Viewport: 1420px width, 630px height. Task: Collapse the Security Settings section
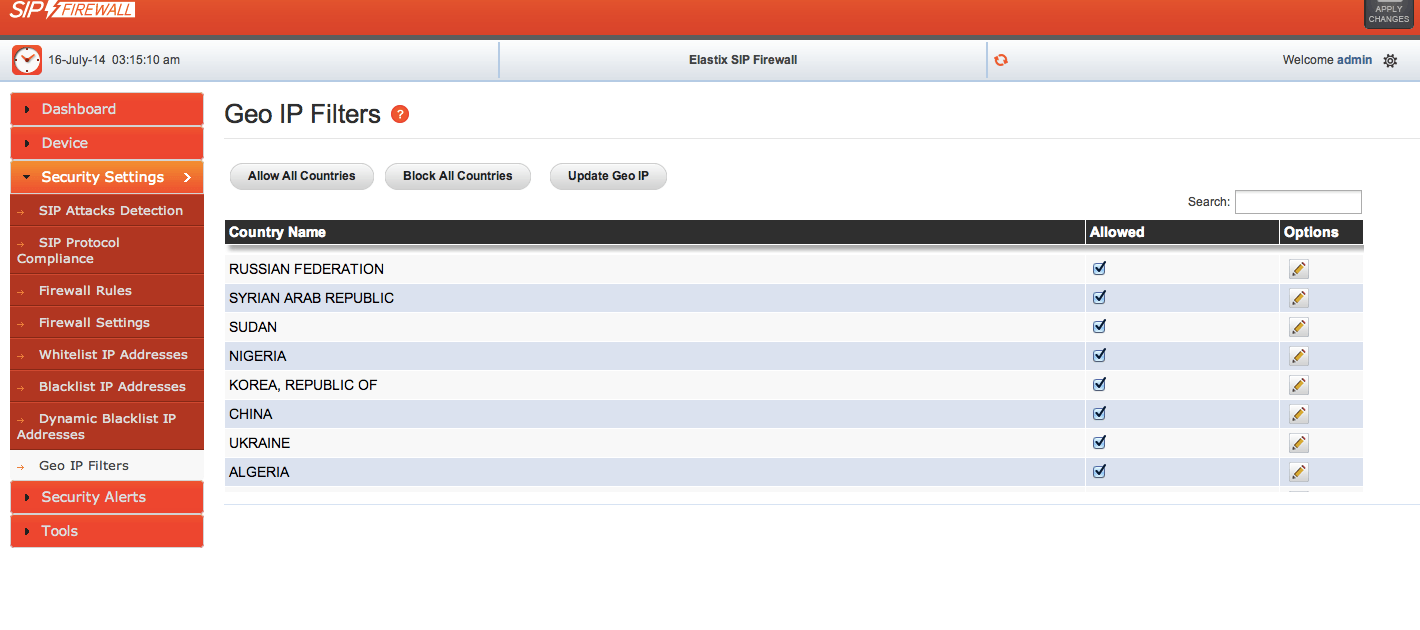tap(106, 177)
